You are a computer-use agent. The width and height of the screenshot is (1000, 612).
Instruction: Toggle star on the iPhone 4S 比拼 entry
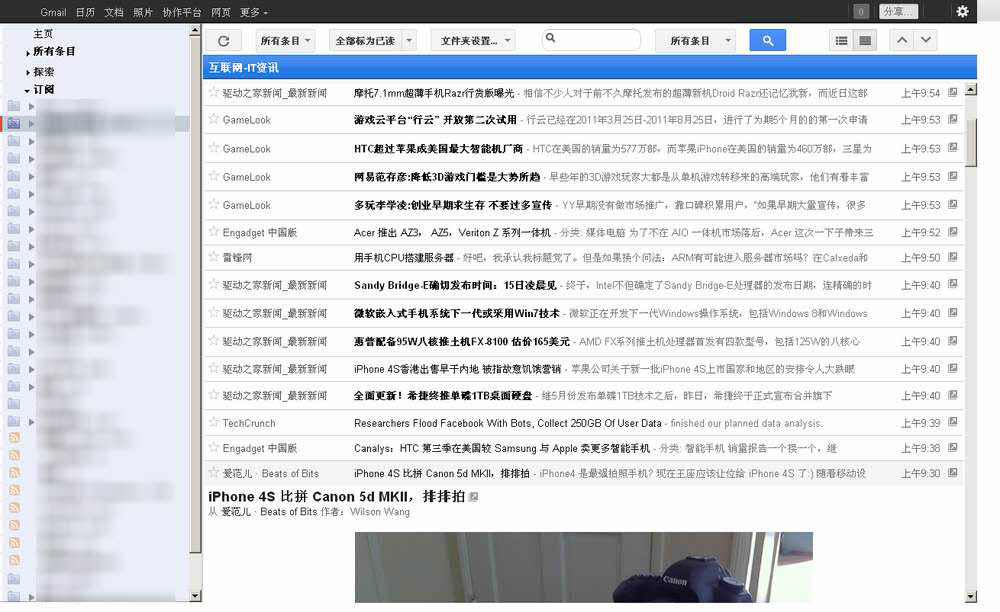point(212,472)
